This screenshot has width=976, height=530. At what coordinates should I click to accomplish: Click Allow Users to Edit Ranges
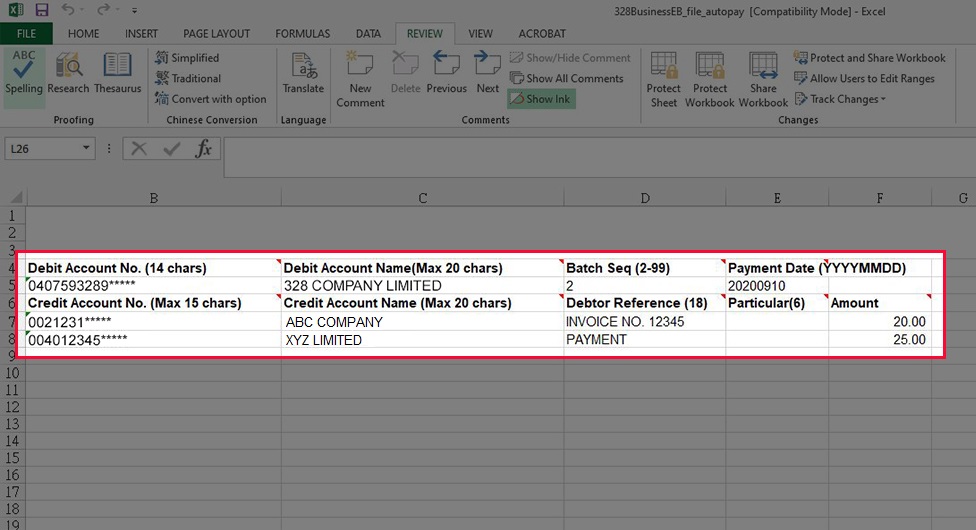coord(871,78)
